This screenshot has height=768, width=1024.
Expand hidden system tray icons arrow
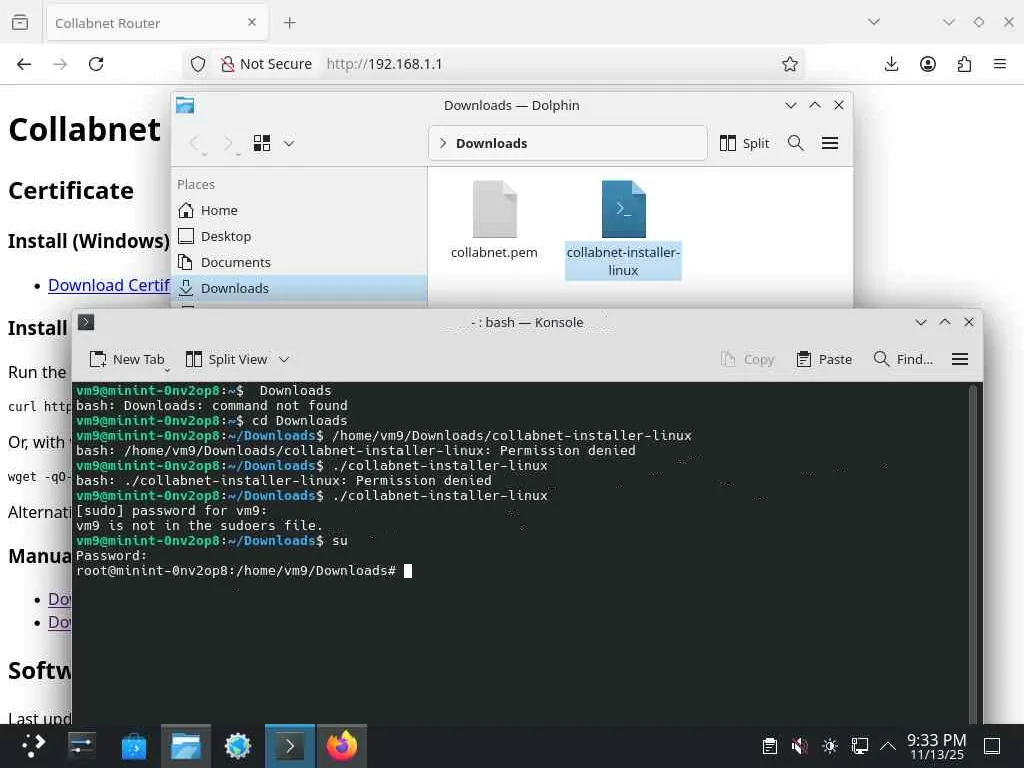888,746
